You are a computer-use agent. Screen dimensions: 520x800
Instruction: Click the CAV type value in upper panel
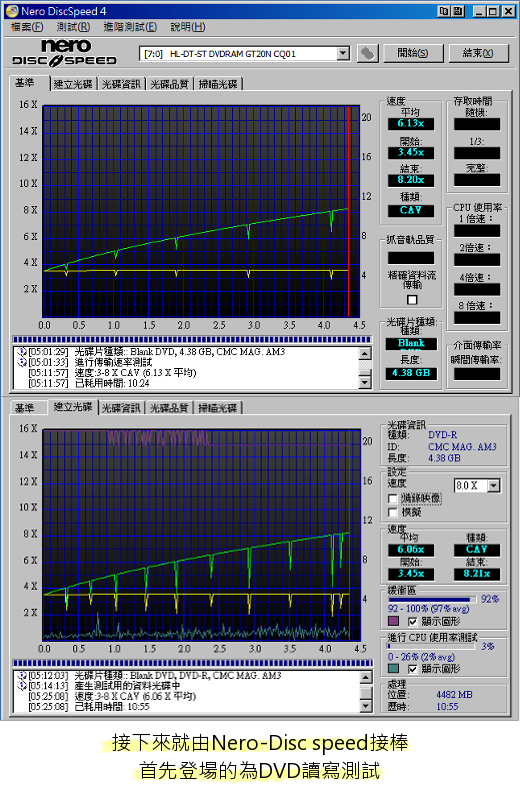(411, 210)
